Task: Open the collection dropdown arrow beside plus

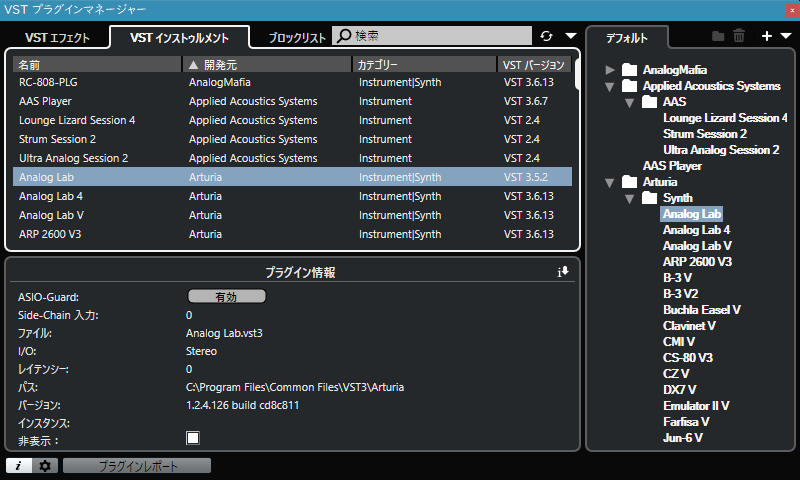Action: click(x=786, y=36)
